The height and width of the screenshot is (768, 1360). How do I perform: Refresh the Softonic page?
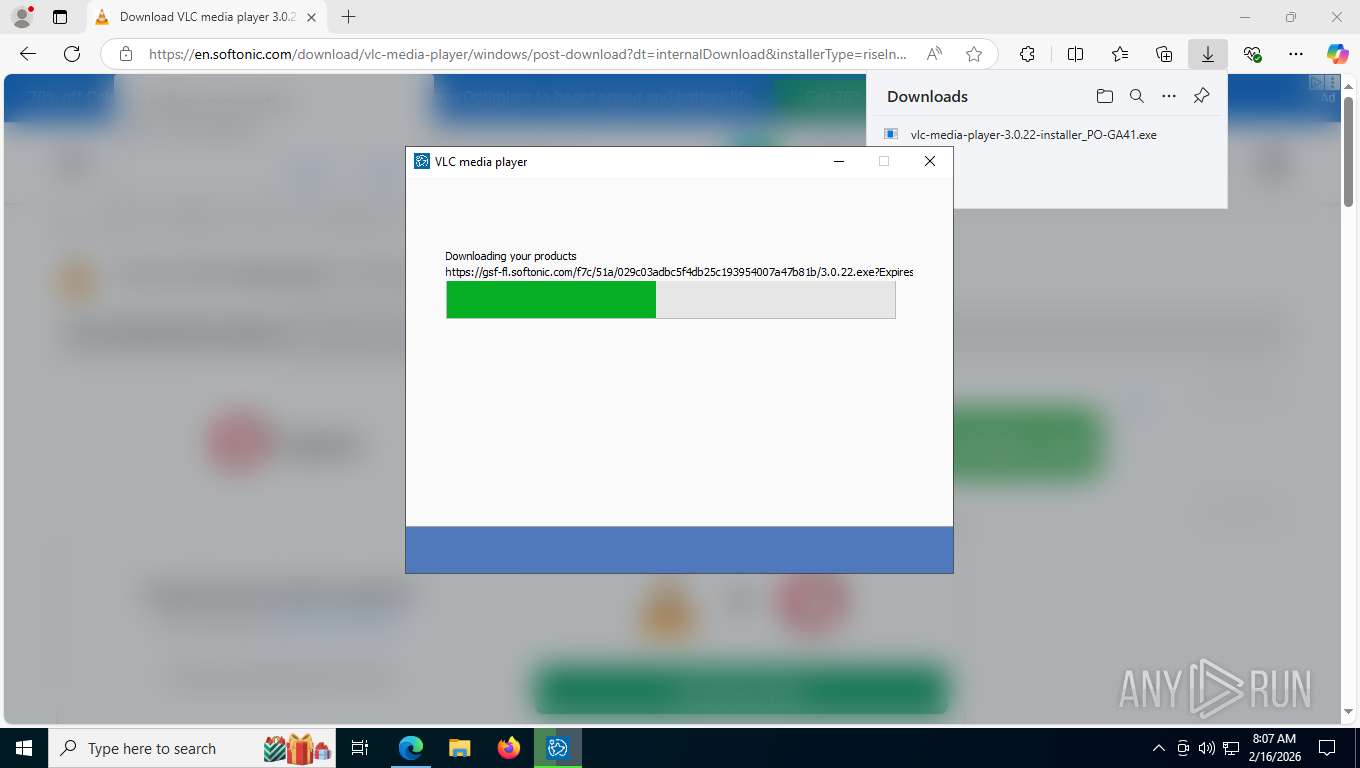pyautogui.click(x=72, y=54)
